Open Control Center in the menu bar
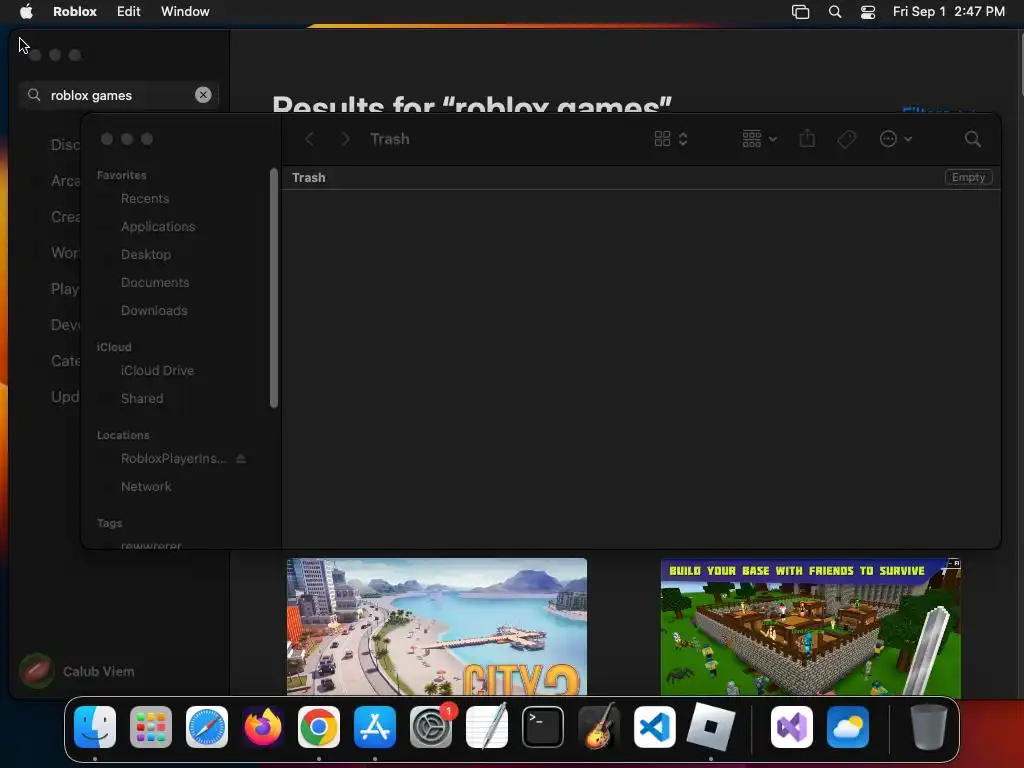 [x=868, y=12]
